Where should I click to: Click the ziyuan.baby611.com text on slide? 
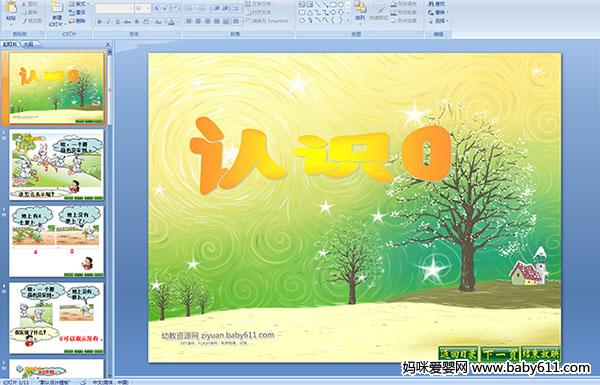(x=237, y=336)
